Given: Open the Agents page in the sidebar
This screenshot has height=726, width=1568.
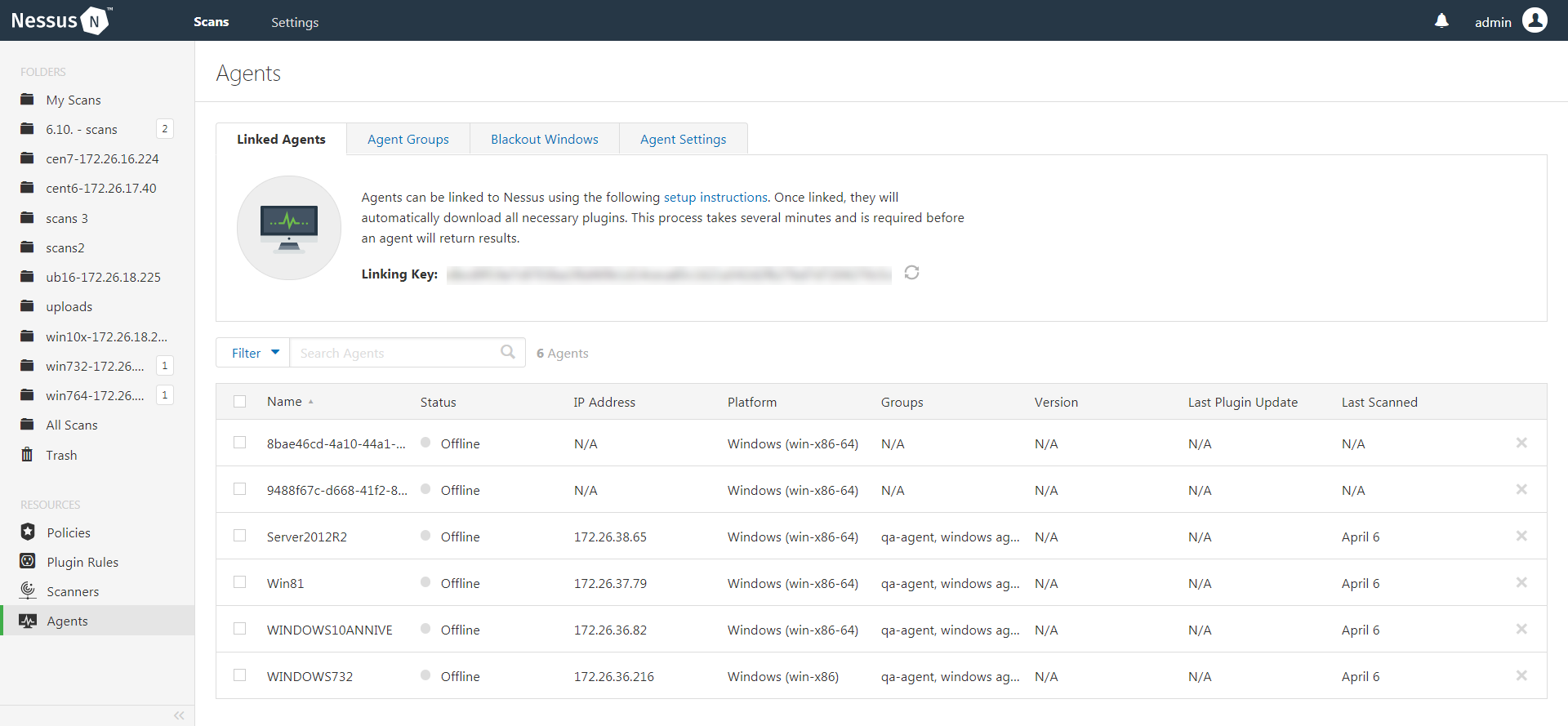Looking at the screenshot, I should pyautogui.click(x=97, y=621).
